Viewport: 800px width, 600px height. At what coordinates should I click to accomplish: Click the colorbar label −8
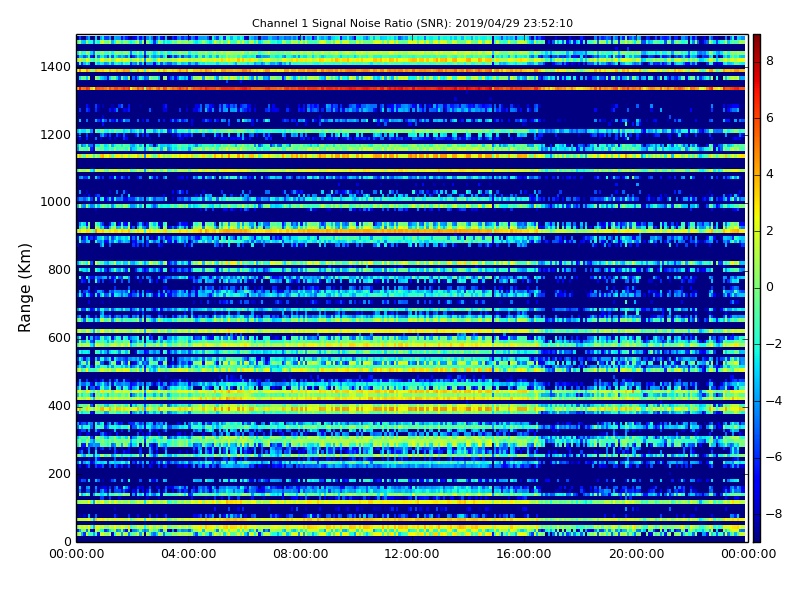point(774,514)
